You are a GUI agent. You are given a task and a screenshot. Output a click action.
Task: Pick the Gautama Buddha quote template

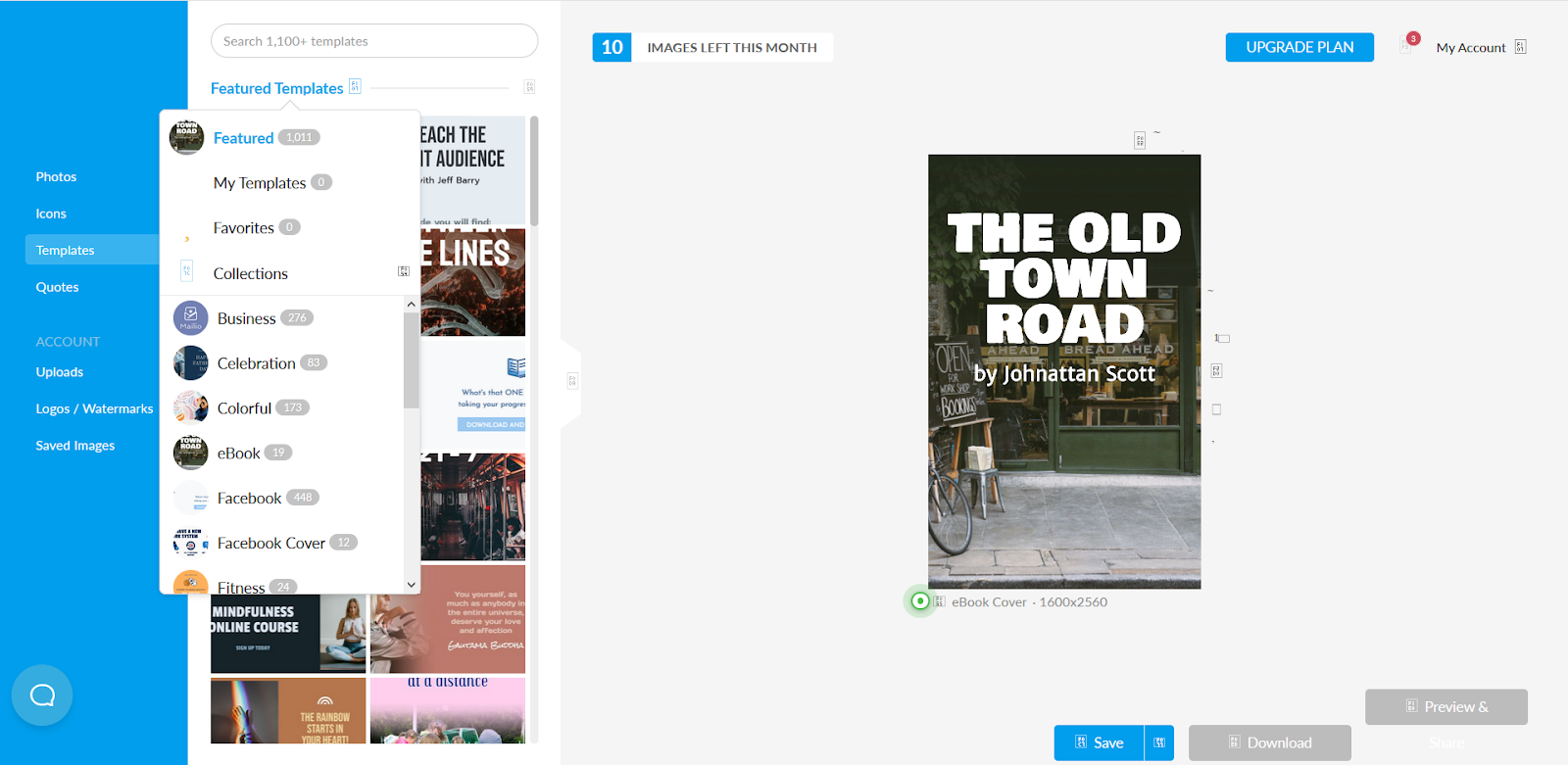(448, 619)
